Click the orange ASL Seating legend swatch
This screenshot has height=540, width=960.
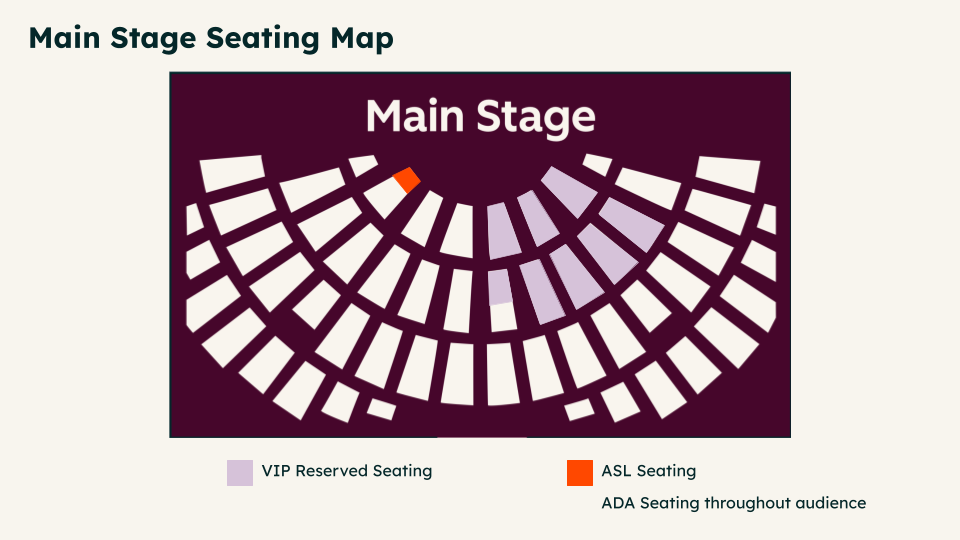click(x=580, y=473)
